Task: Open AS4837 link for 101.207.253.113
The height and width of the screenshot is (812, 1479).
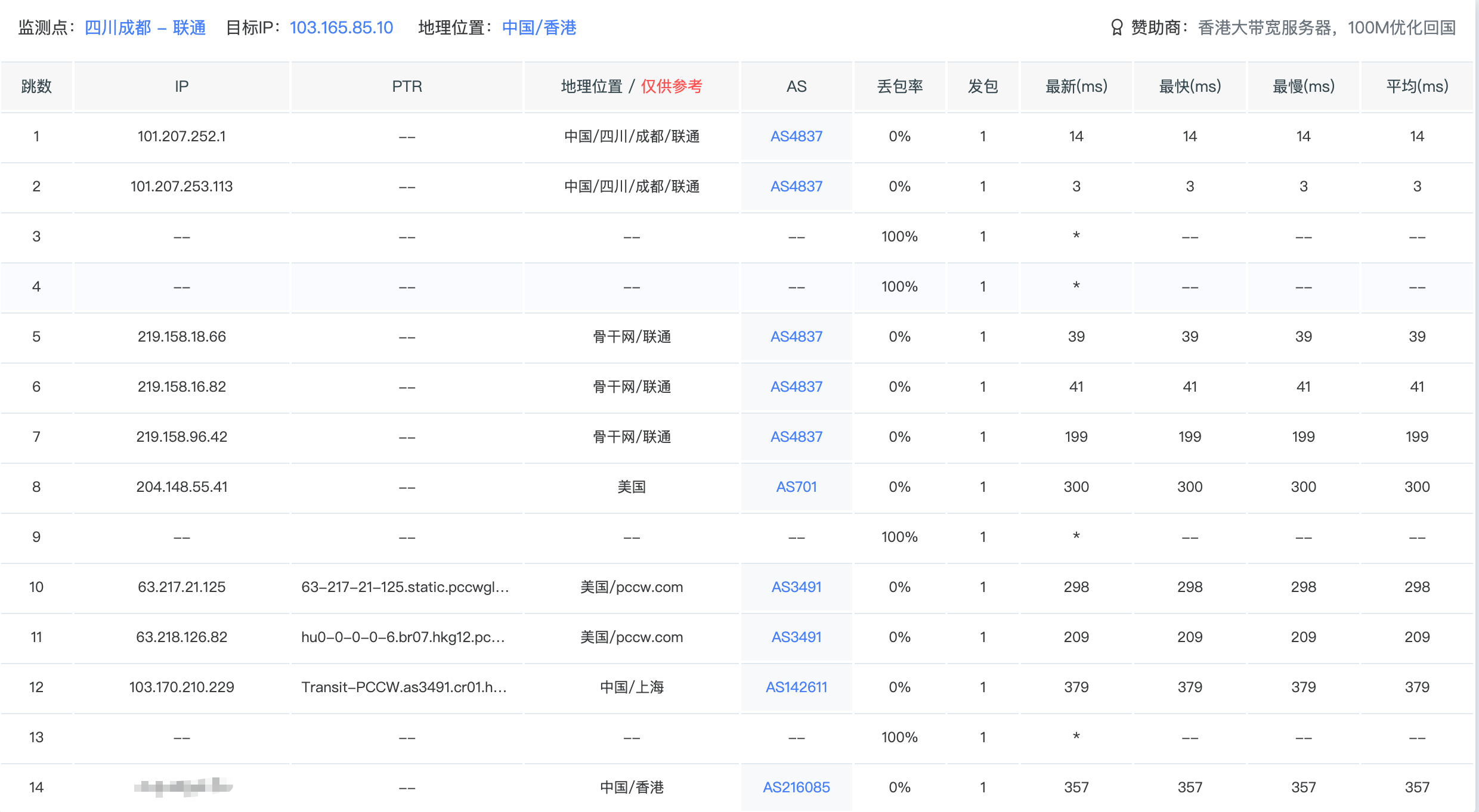Action: point(796,187)
